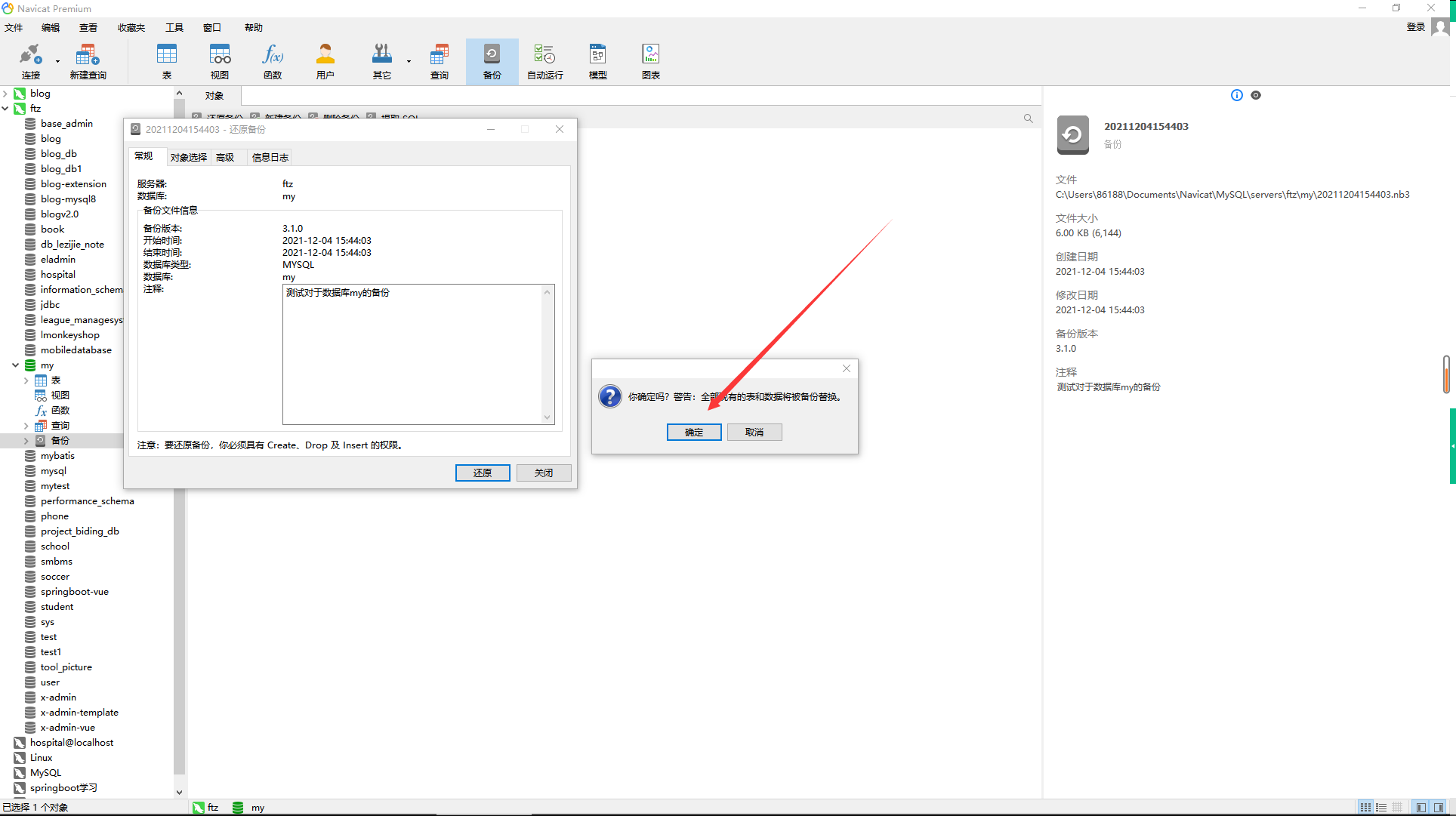Image resolution: width=1456 pixels, height=816 pixels.
Task: Select the Linux connection in tree
Action: [42, 758]
